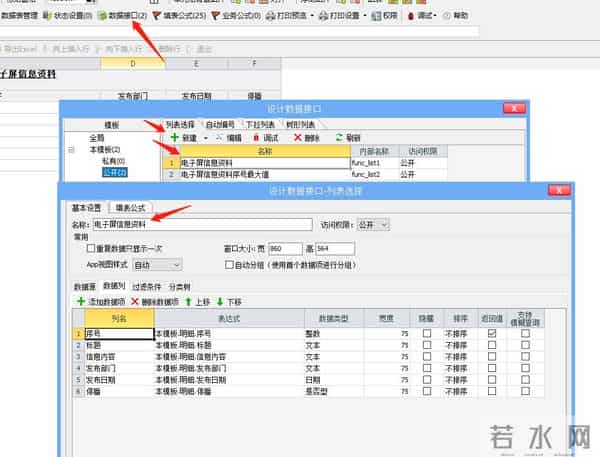Click the window width input field

[x=285, y=249]
